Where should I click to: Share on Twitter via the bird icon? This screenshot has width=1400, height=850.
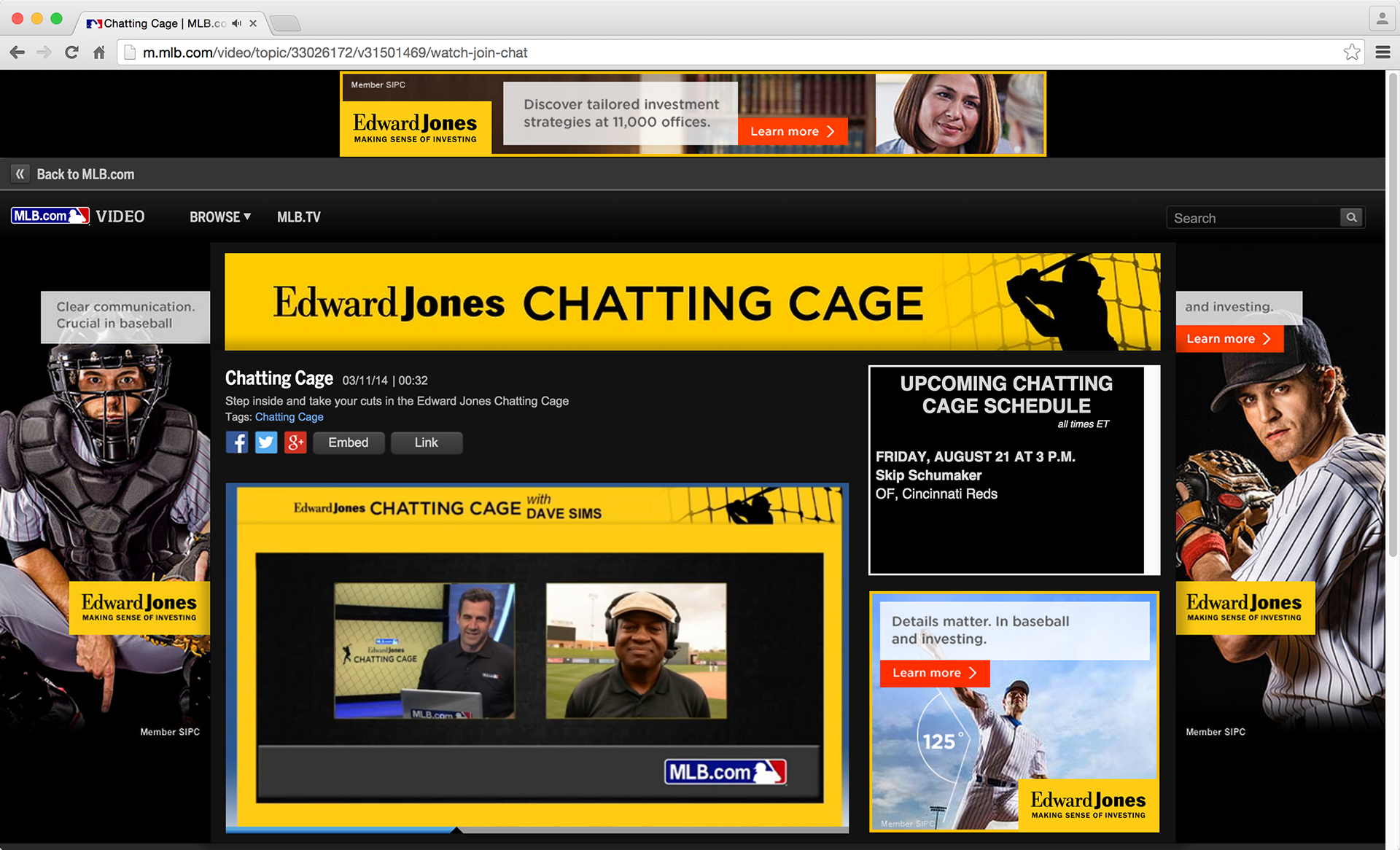pyautogui.click(x=266, y=442)
